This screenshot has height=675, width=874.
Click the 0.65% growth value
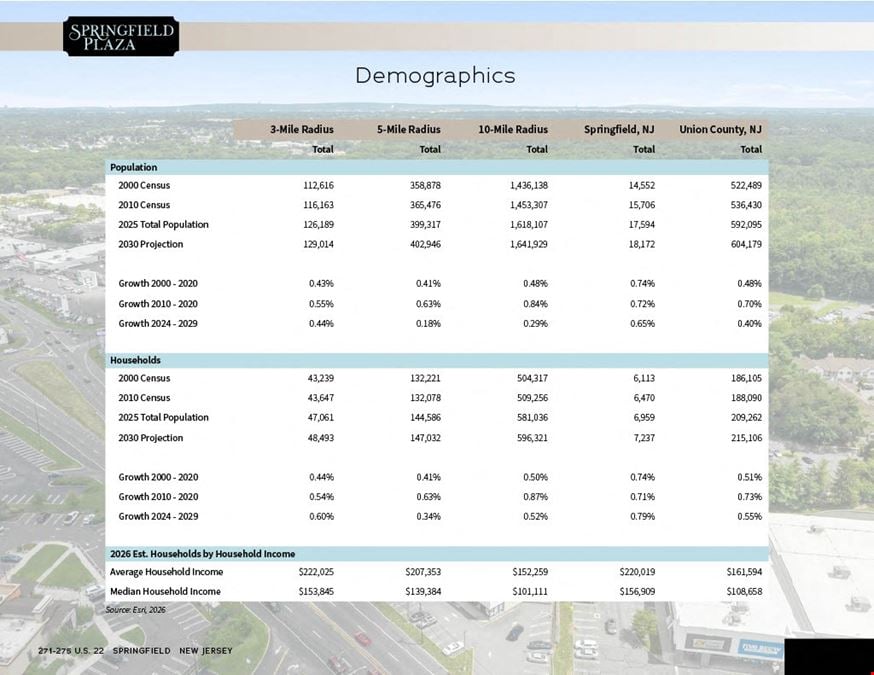coord(643,323)
